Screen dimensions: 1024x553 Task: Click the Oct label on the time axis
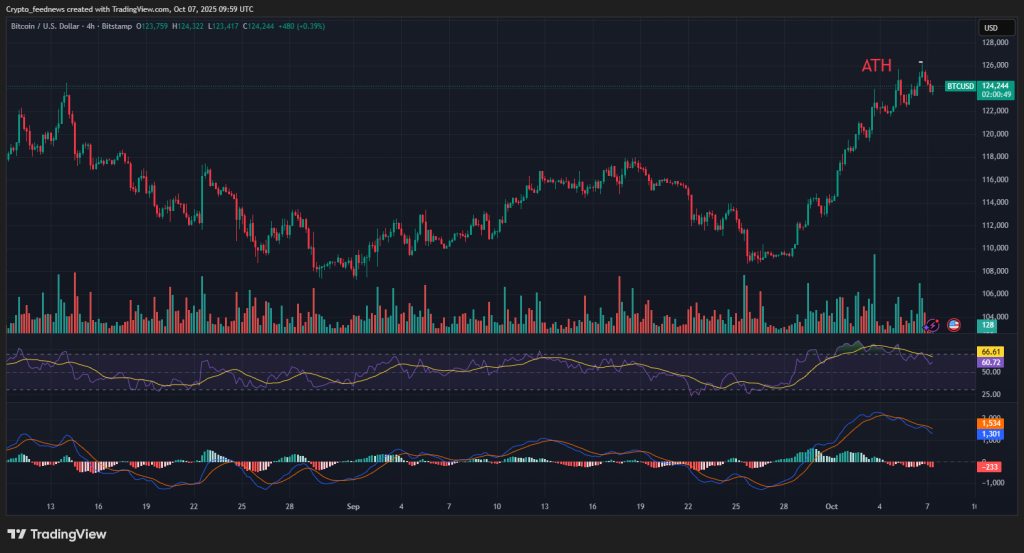pos(831,507)
